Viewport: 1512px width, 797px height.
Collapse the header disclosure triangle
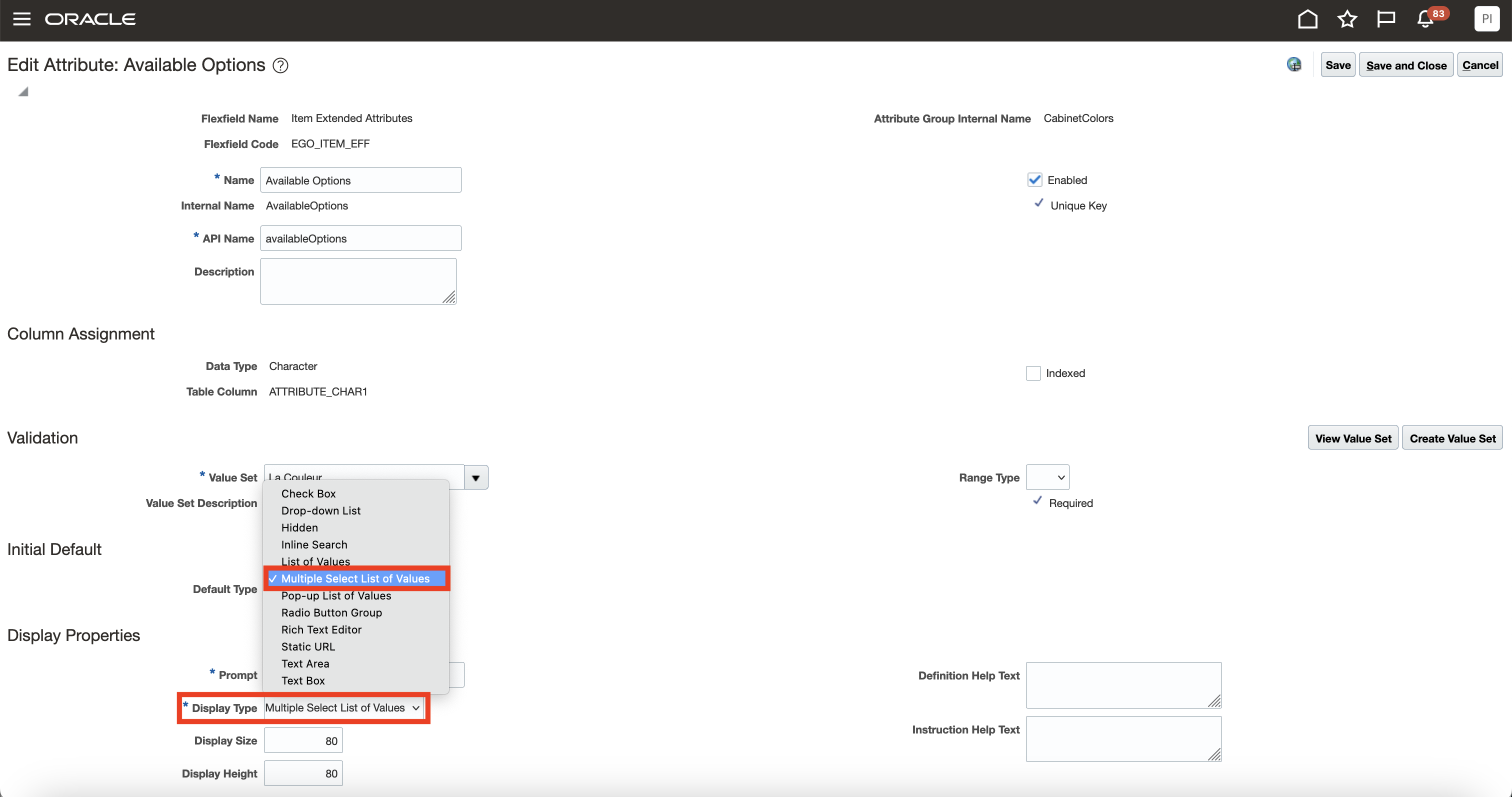pyautogui.click(x=23, y=91)
